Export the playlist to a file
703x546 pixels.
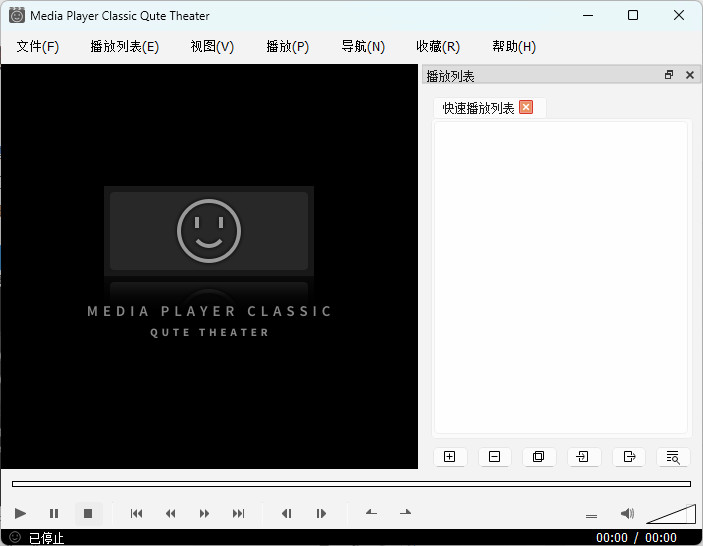[x=629, y=456]
